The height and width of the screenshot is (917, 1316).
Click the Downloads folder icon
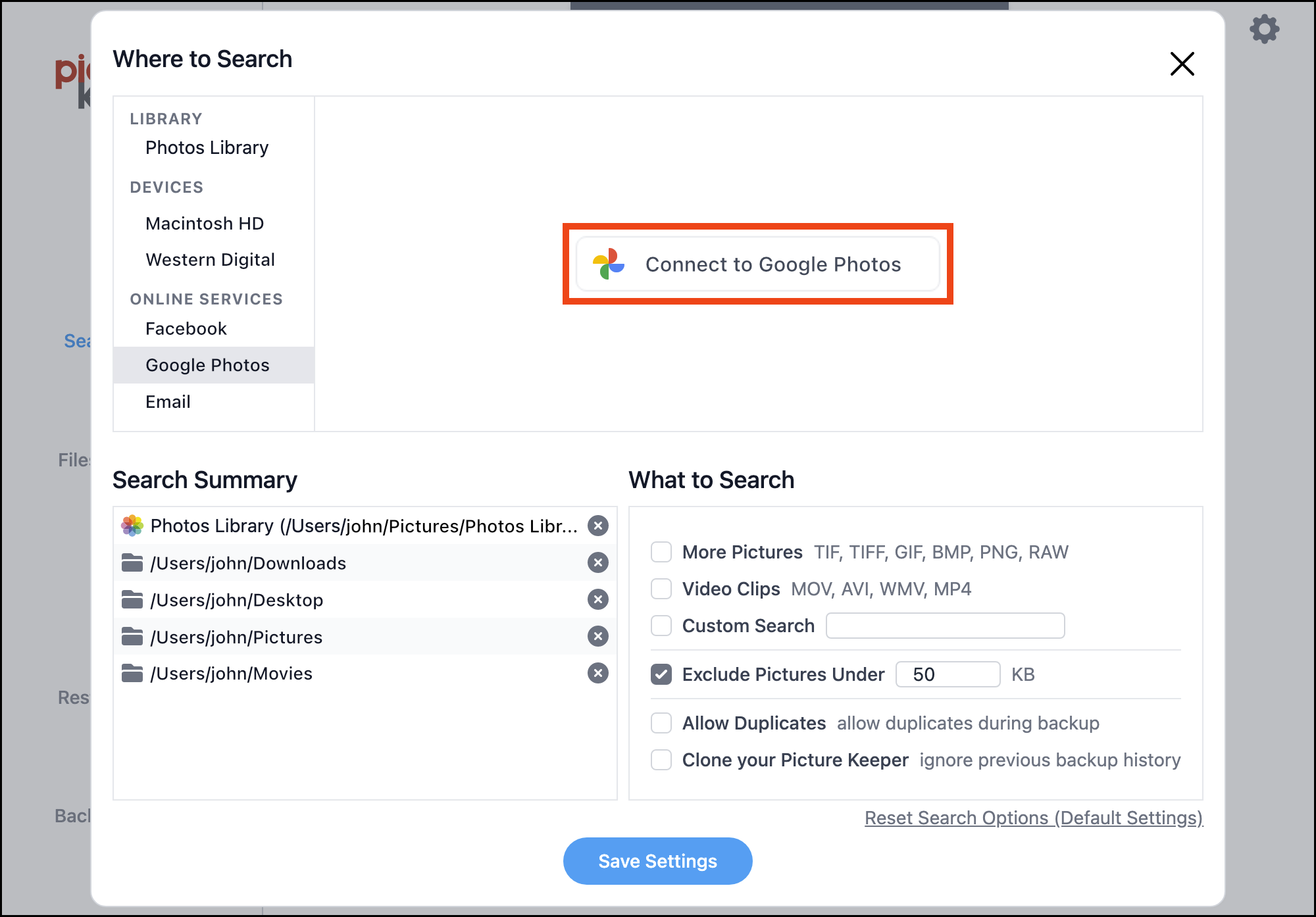coord(132,562)
